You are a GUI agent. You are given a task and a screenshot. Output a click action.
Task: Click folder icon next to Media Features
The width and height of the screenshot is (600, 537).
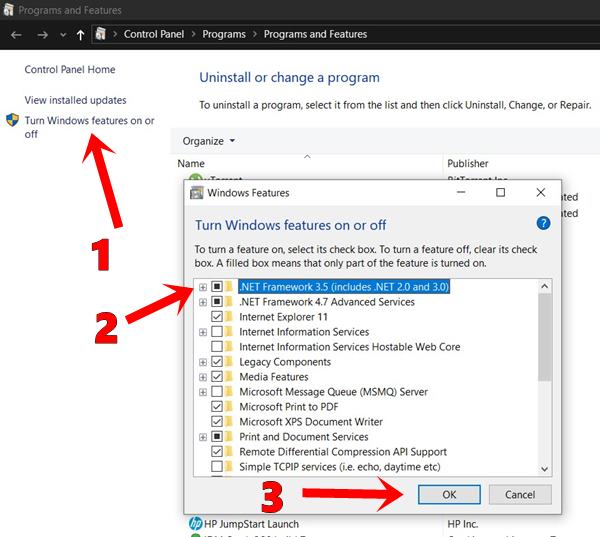pos(229,376)
